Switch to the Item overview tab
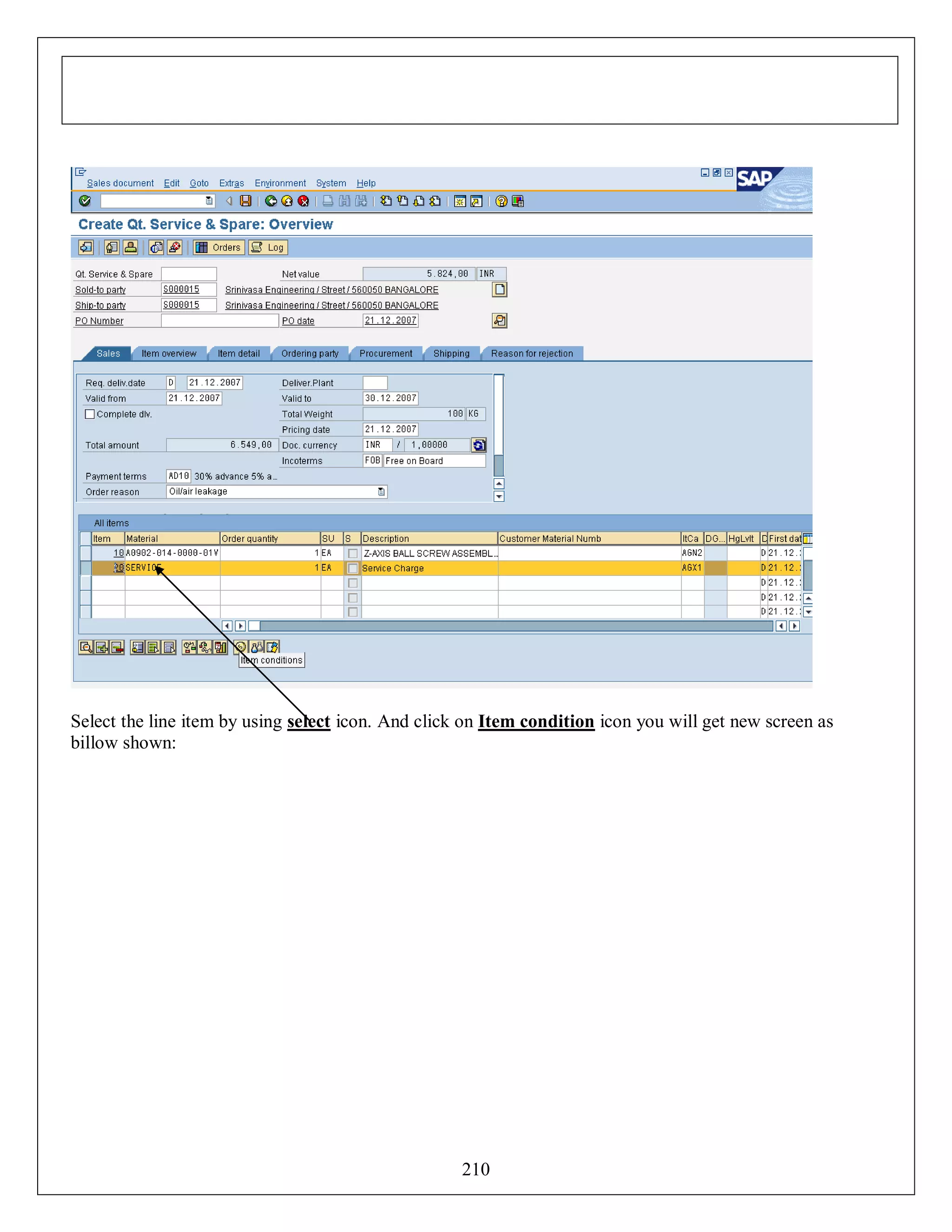Image resolution: width=952 pixels, height=1232 pixels. tap(169, 354)
